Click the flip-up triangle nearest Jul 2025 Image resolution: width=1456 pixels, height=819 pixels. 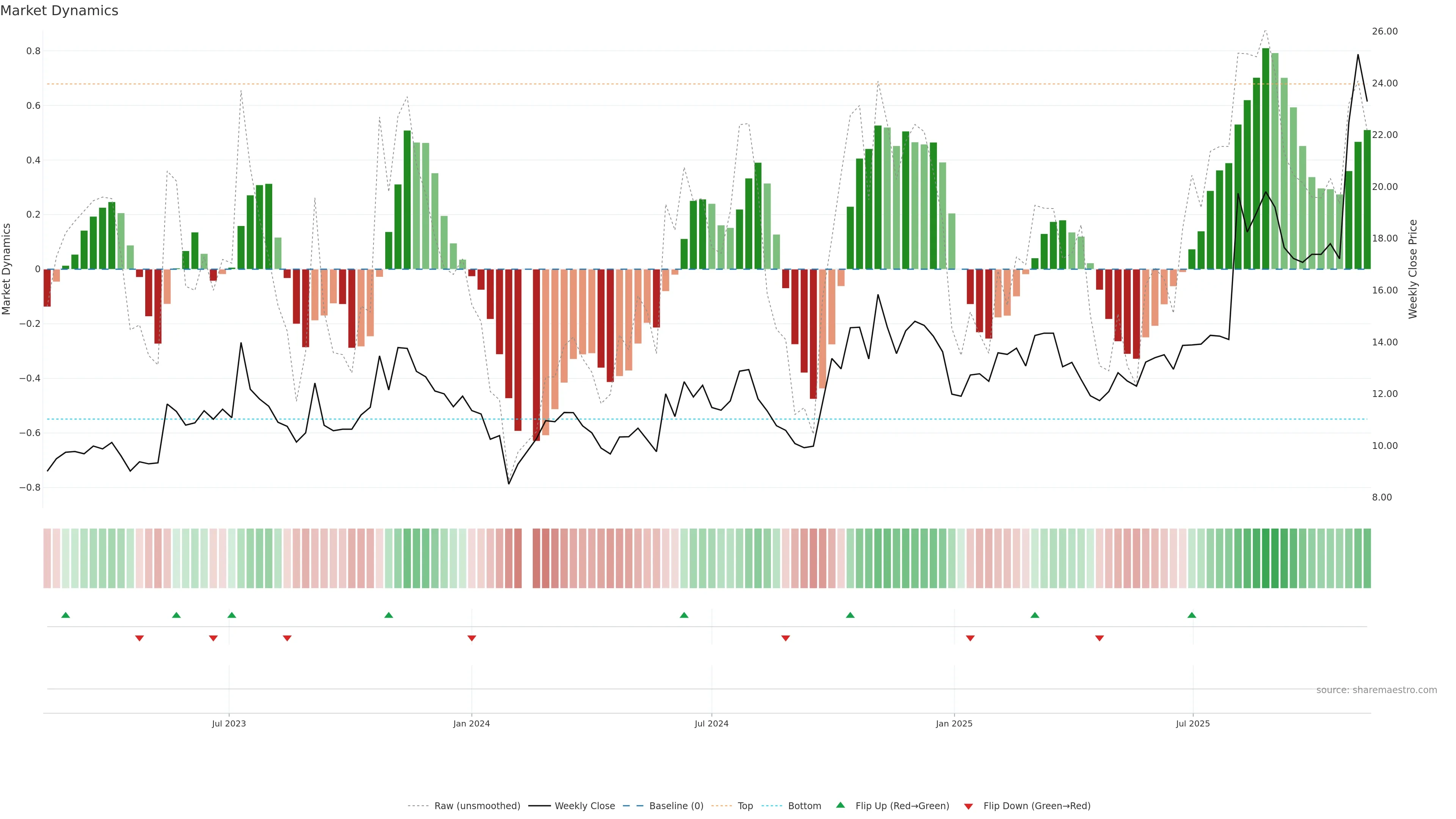coord(1191,615)
